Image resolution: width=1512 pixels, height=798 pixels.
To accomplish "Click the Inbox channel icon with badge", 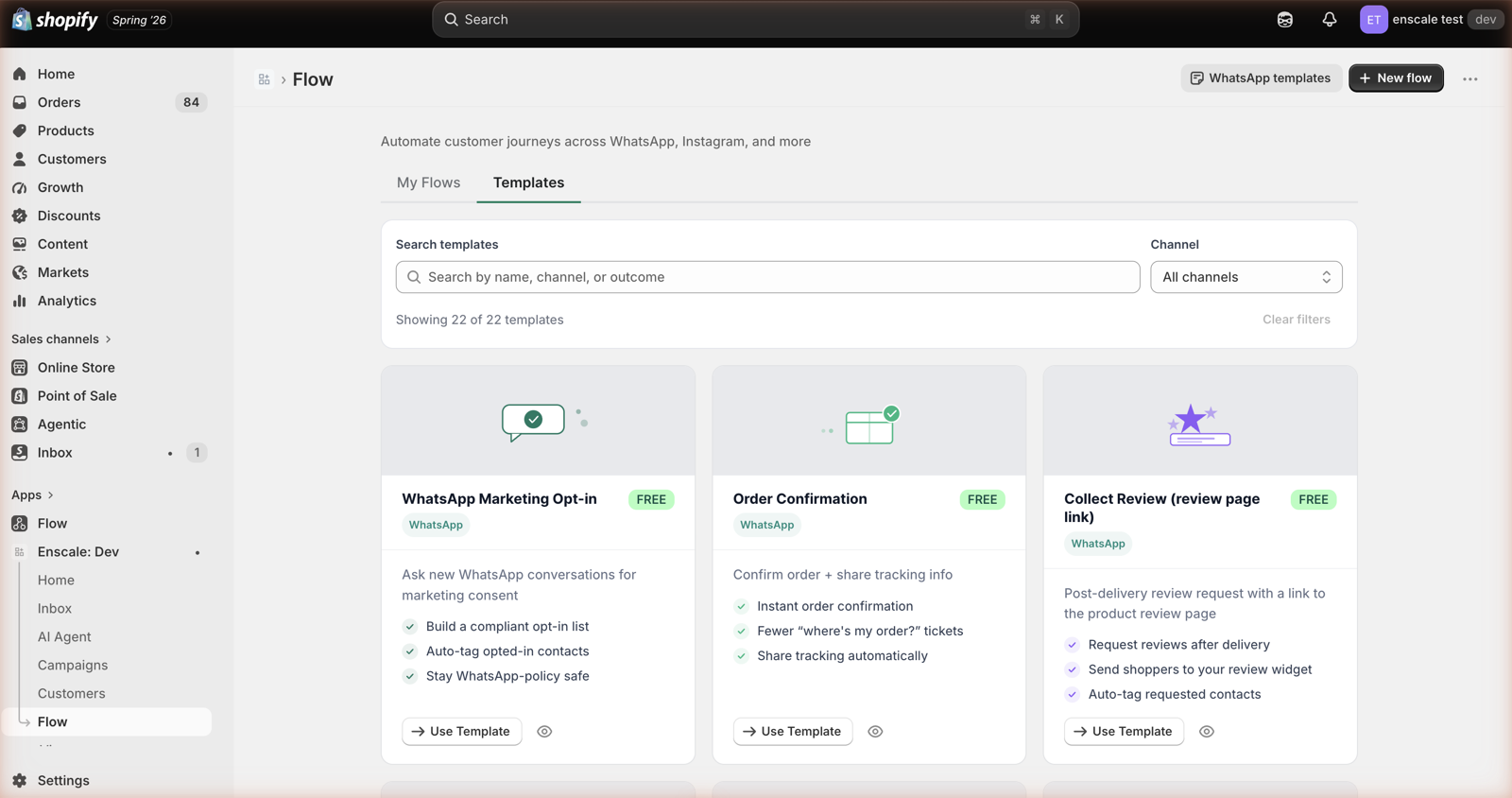I will (20, 453).
